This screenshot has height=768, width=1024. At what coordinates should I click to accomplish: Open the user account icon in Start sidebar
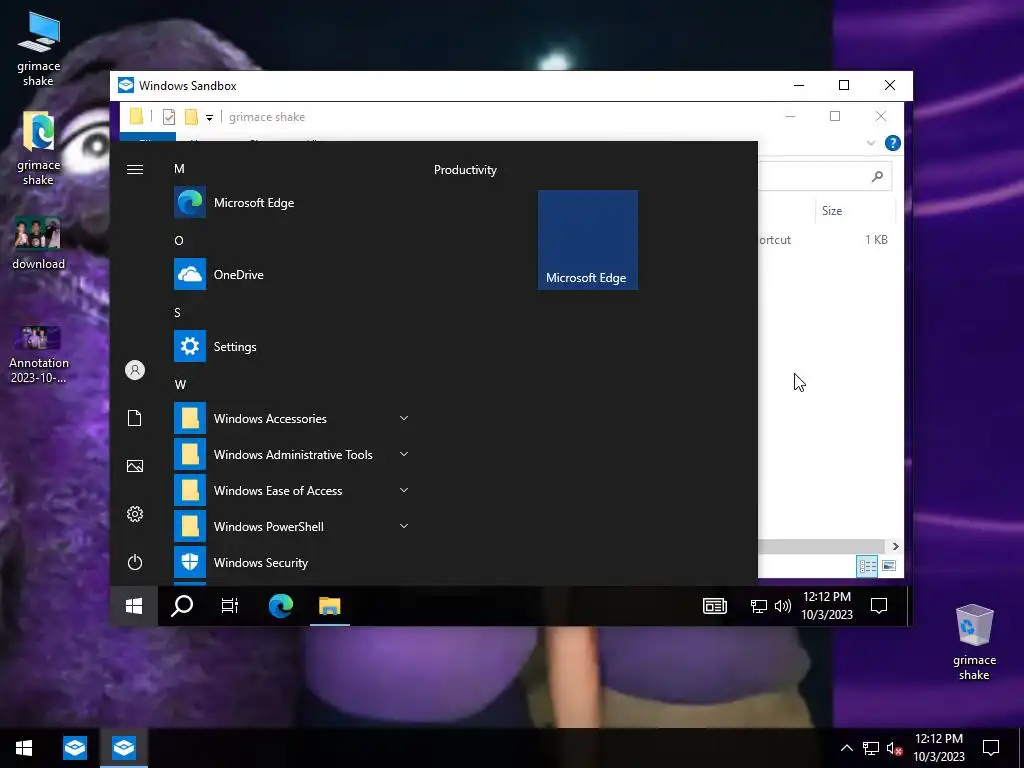(135, 370)
